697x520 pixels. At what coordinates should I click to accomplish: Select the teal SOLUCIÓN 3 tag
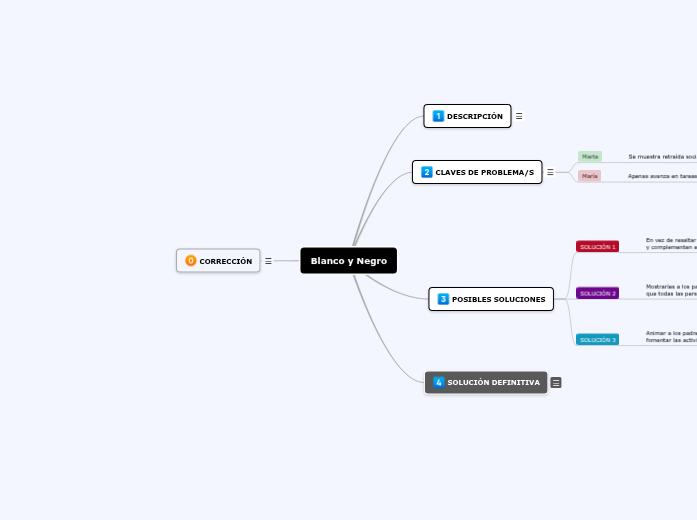click(597, 339)
